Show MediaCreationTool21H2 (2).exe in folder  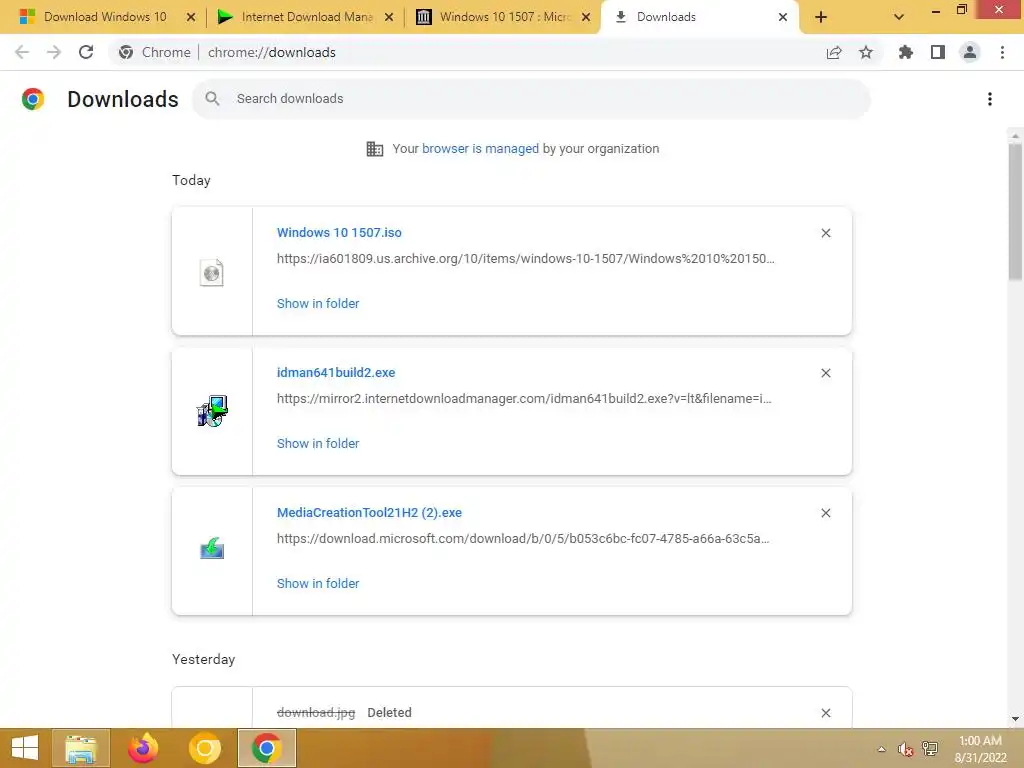[318, 584]
